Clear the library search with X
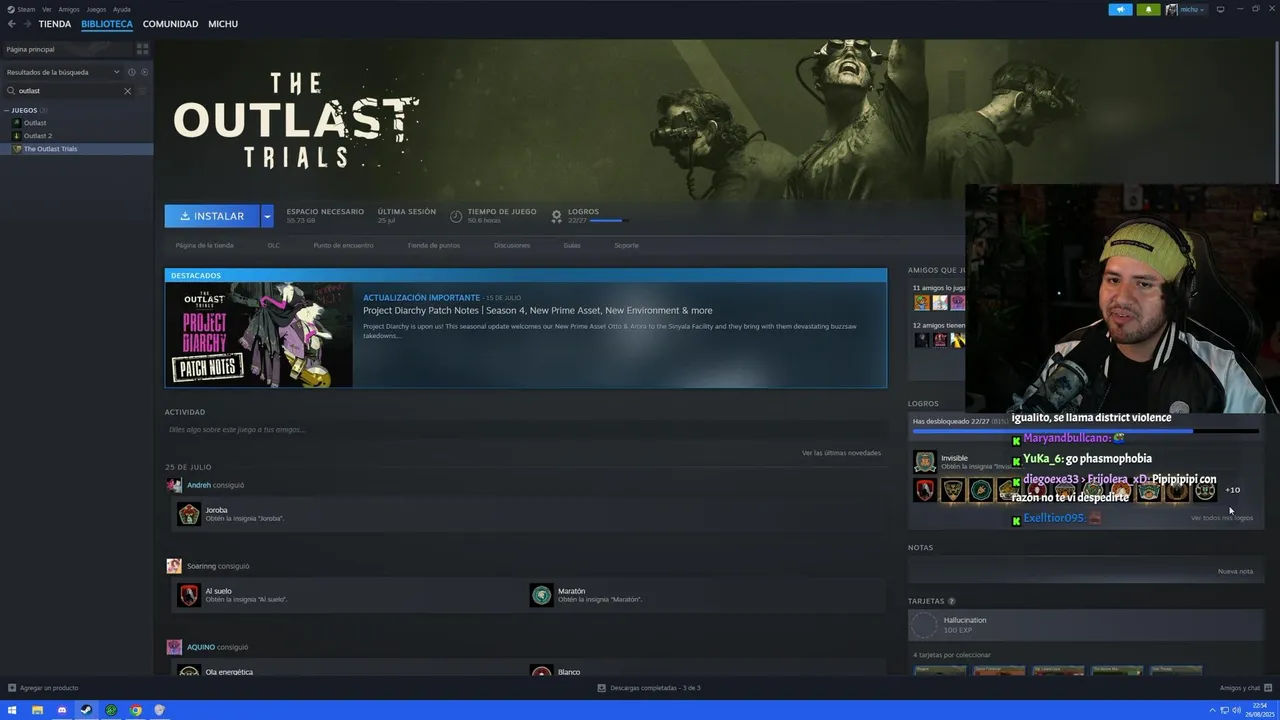Screen dimensions: 1280x720 pos(127,91)
